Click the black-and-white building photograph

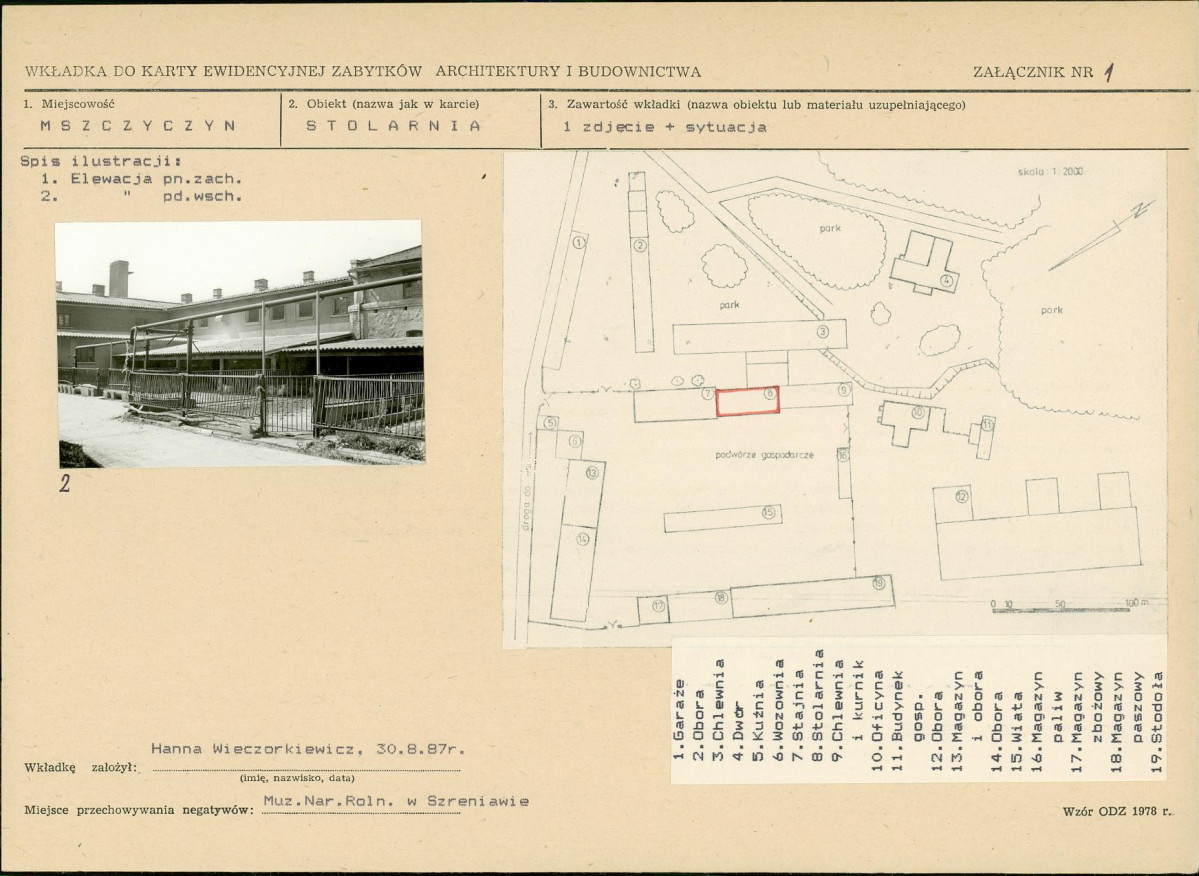[x=240, y=344]
